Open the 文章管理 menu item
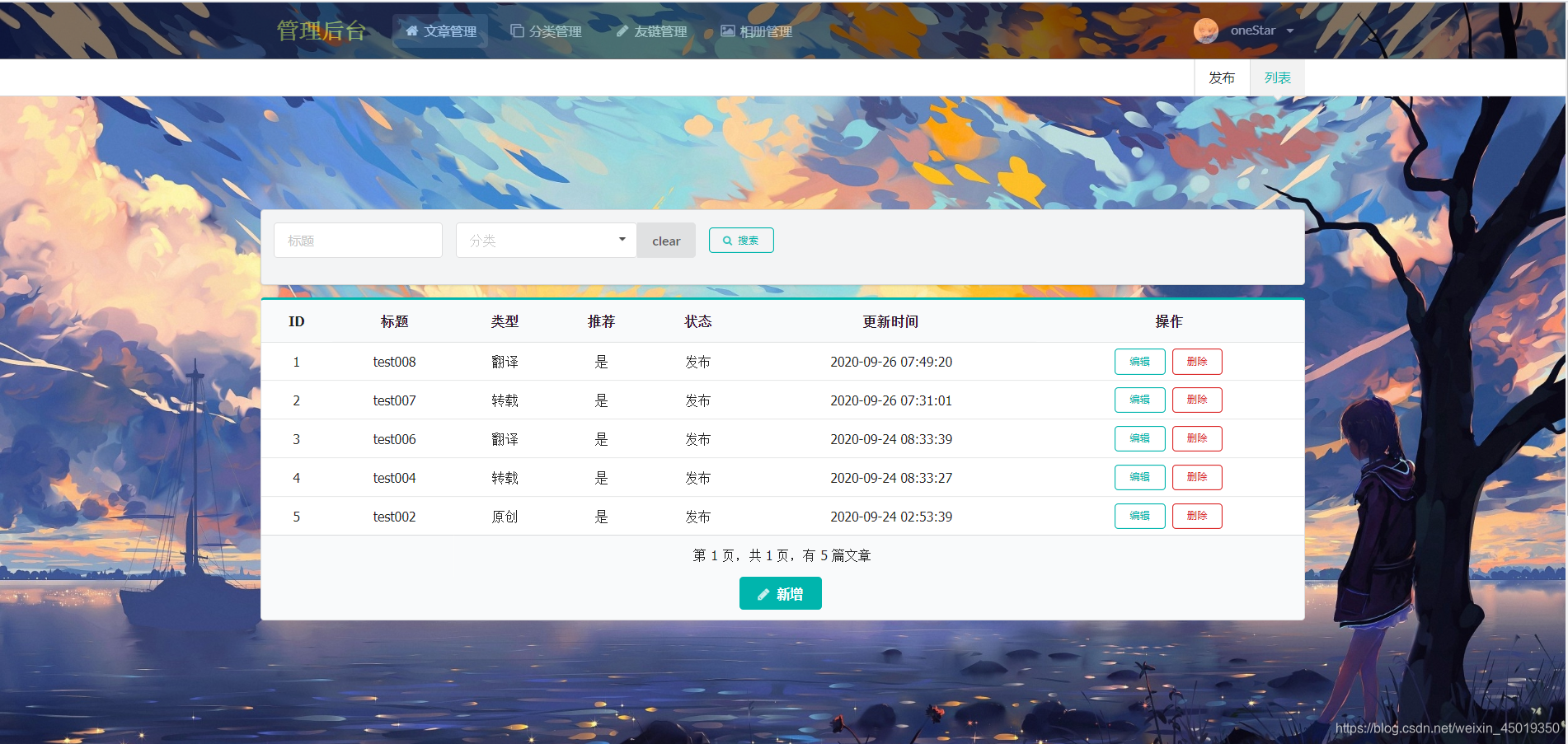Viewport: 1568px width, 744px height. click(x=440, y=31)
